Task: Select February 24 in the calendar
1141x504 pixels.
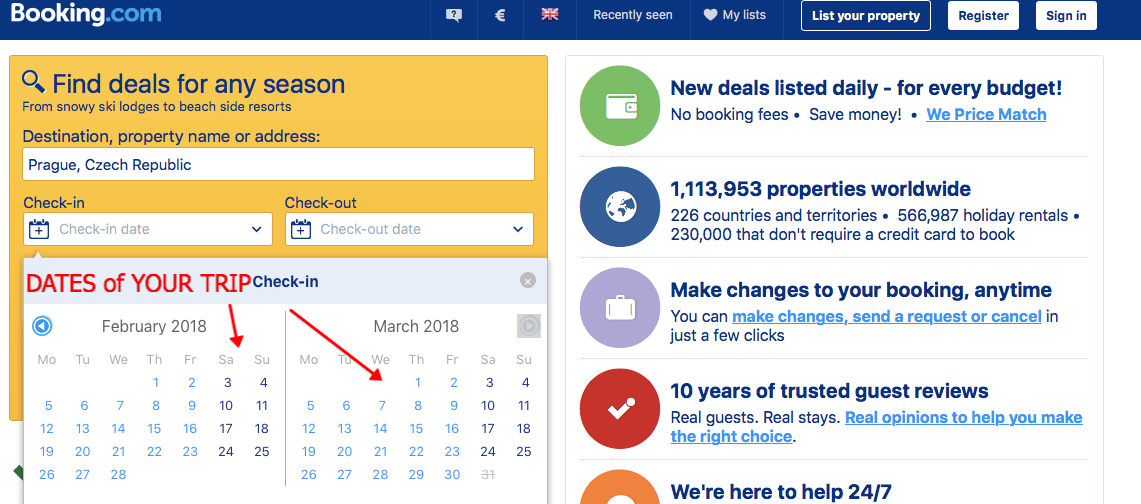Action: (x=226, y=452)
